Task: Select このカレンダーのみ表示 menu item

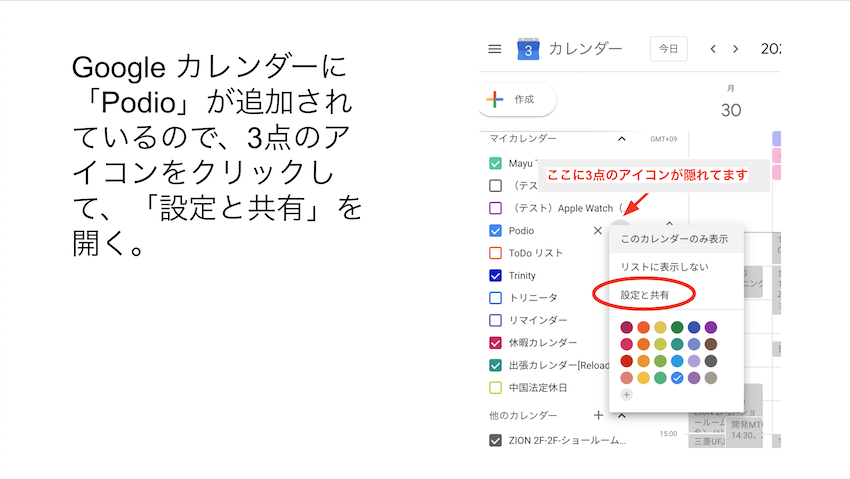Action: click(x=674, y=239)
